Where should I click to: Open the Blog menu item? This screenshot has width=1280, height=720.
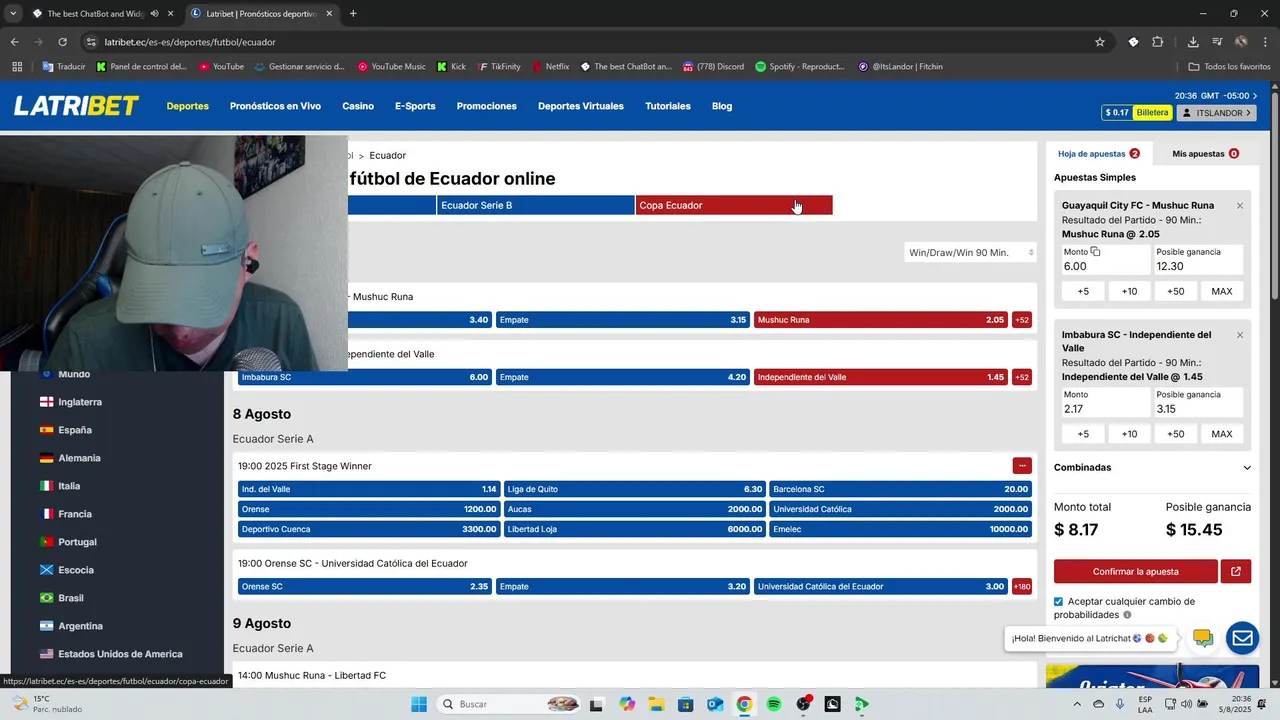[x=722, y=106]
